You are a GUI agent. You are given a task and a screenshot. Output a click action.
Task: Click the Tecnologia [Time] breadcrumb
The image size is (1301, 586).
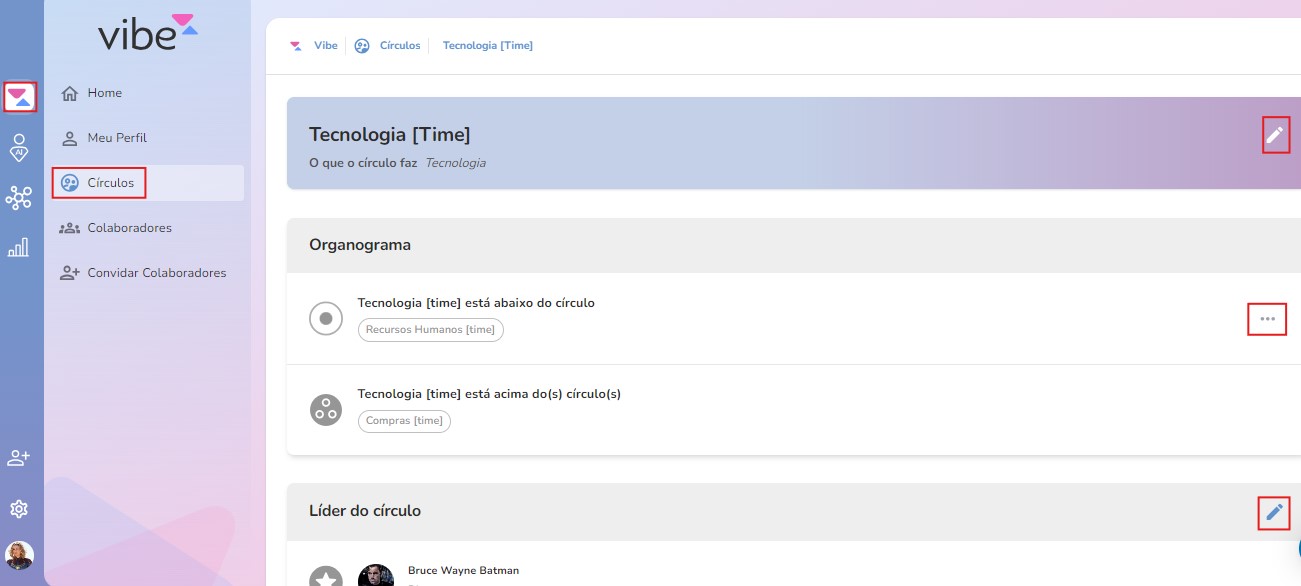pos(488,46)
